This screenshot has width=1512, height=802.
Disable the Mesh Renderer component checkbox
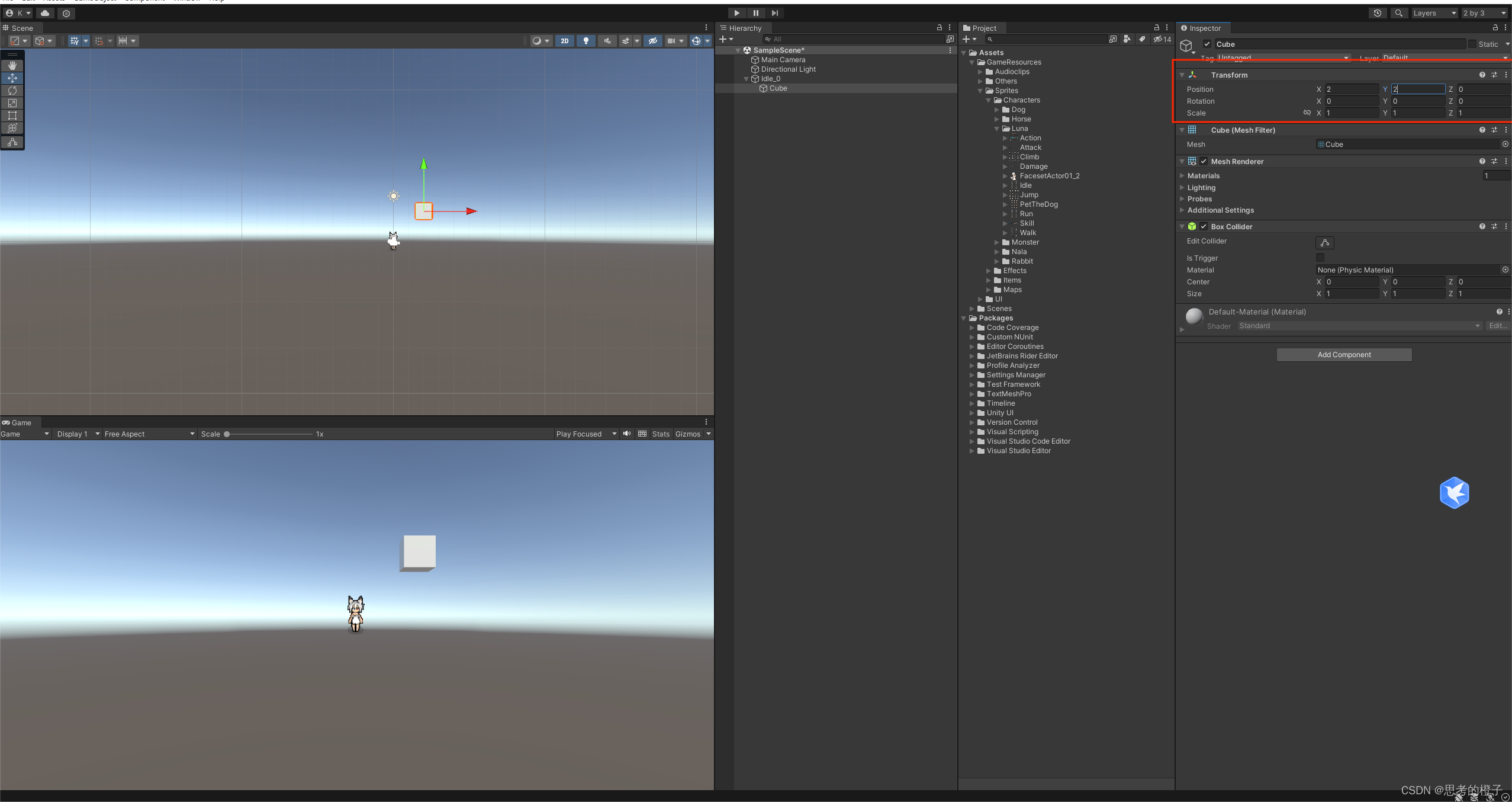pyautogui.click(x=1204, y=161)
